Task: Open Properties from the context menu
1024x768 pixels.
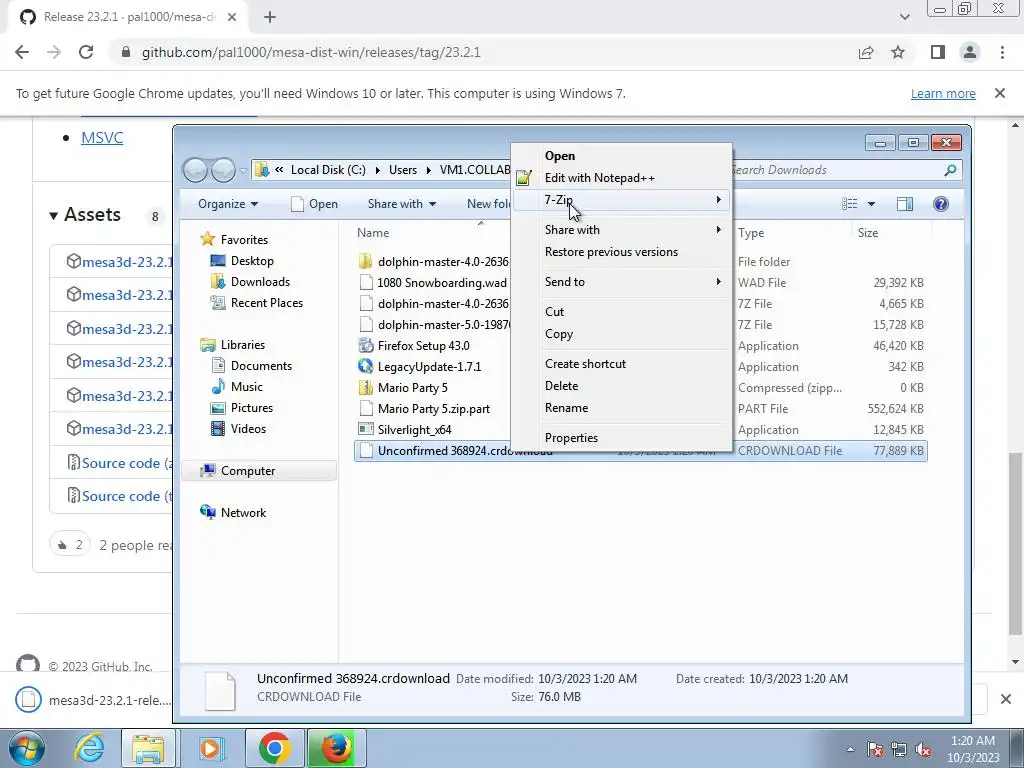Action: click(621, 438)
